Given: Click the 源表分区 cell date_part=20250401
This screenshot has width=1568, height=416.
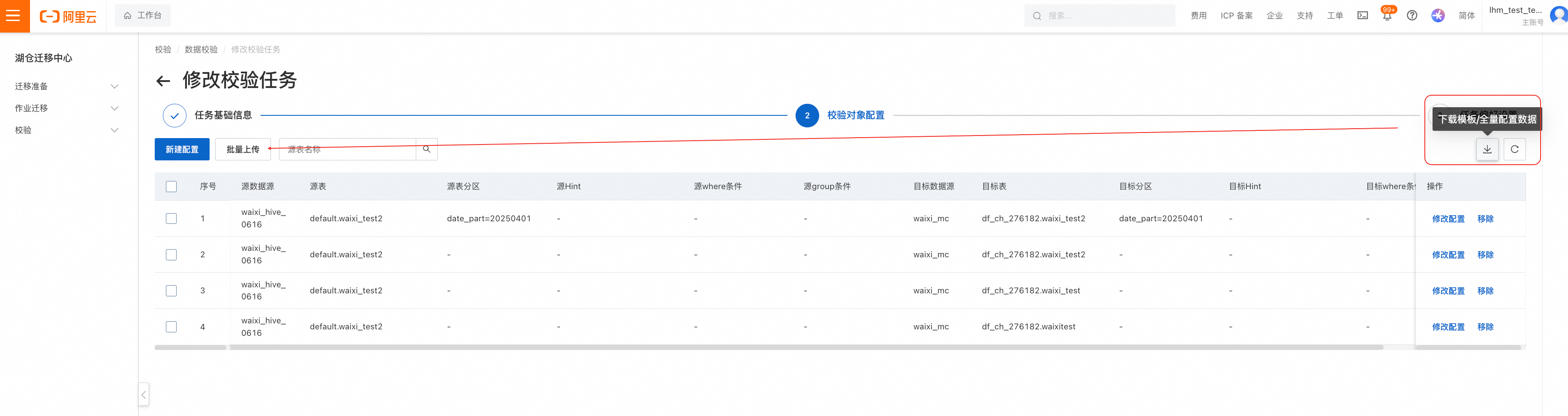Looking at the screenshot, I should [x=489, y=219].
